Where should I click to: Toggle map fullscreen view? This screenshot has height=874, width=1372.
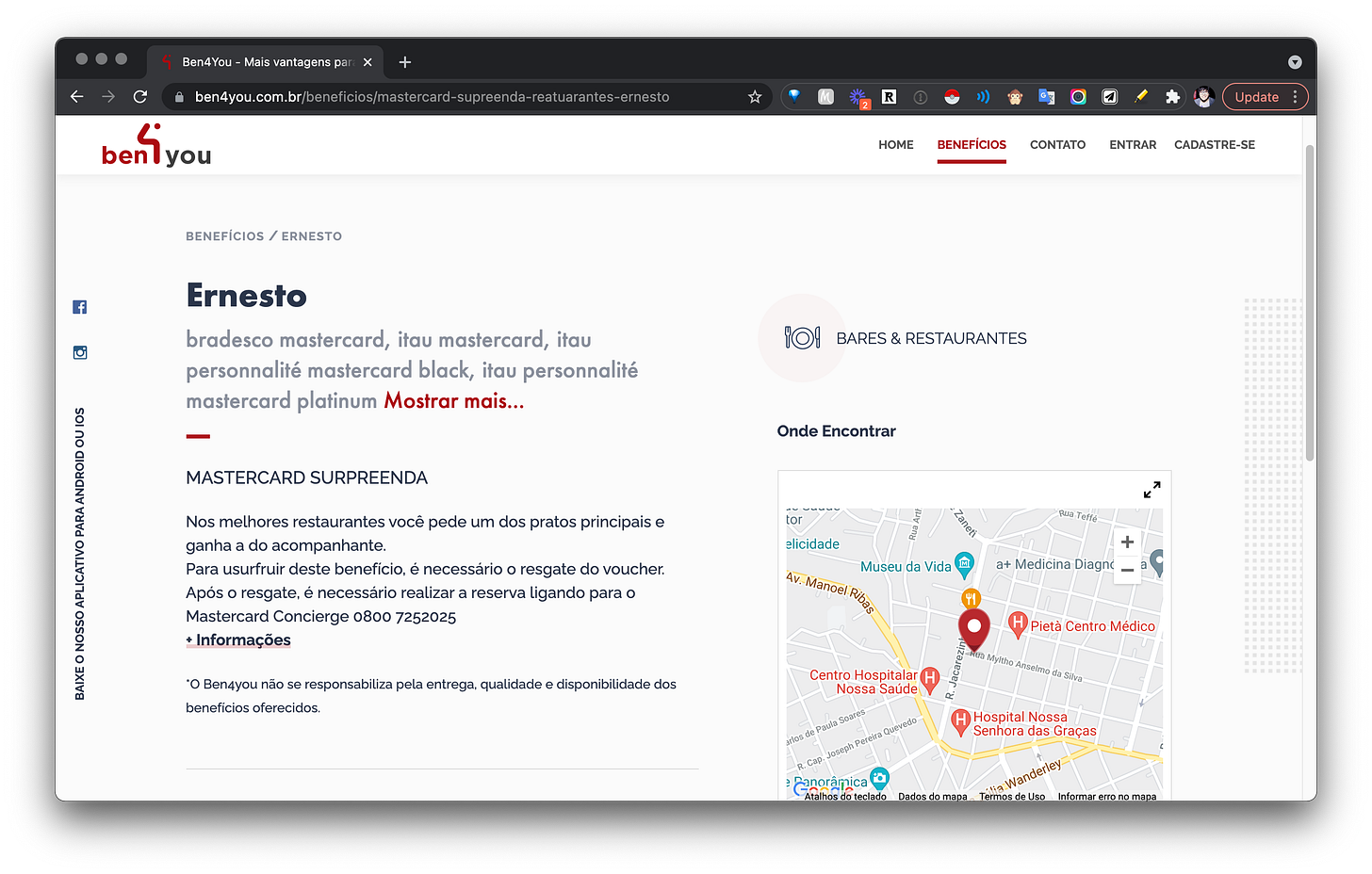pyautogui.click(x=1151, y=490)
